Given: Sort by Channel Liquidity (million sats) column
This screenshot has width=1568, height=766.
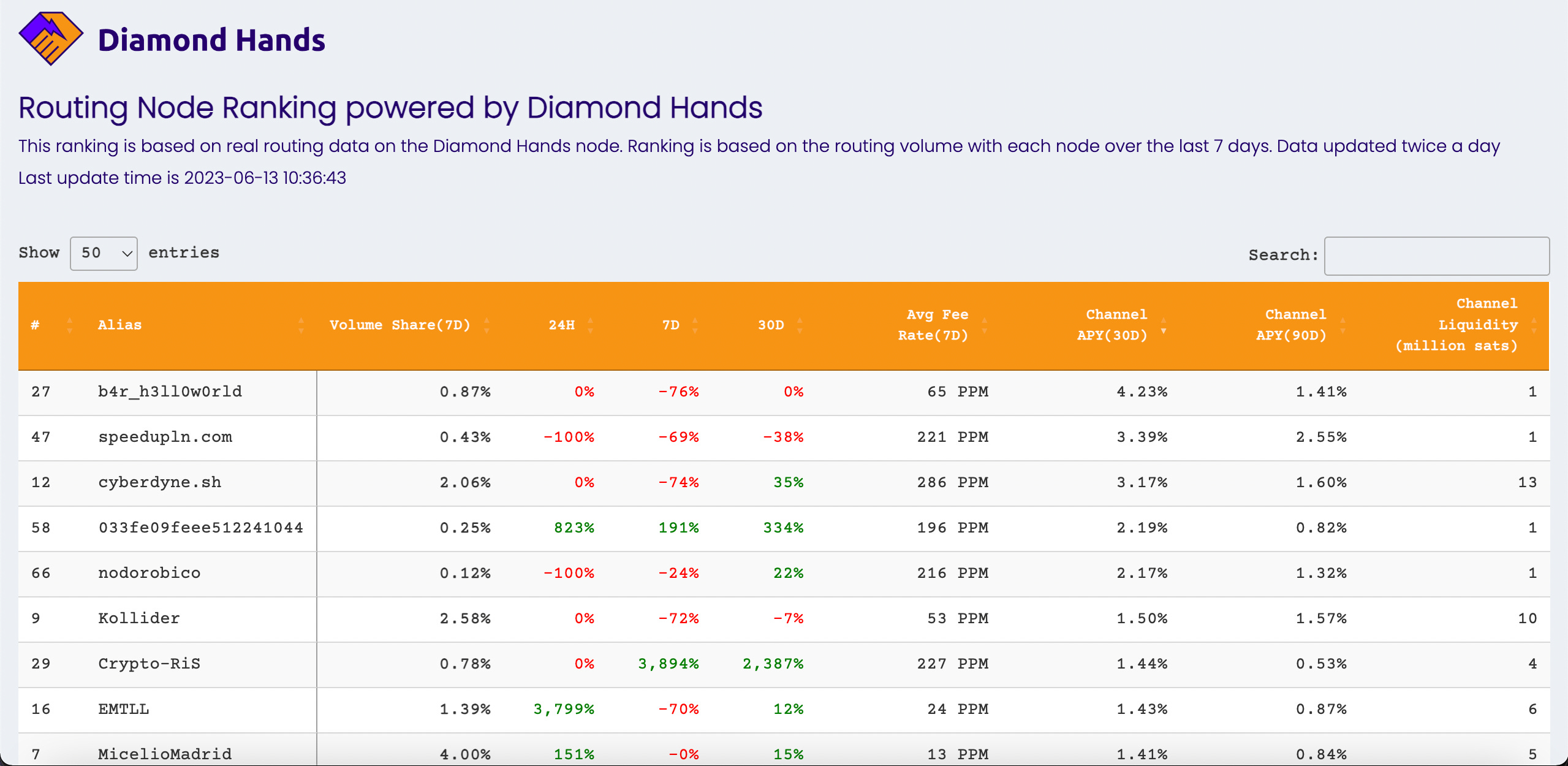Looking at the screenshot, I should (1454, 325).
